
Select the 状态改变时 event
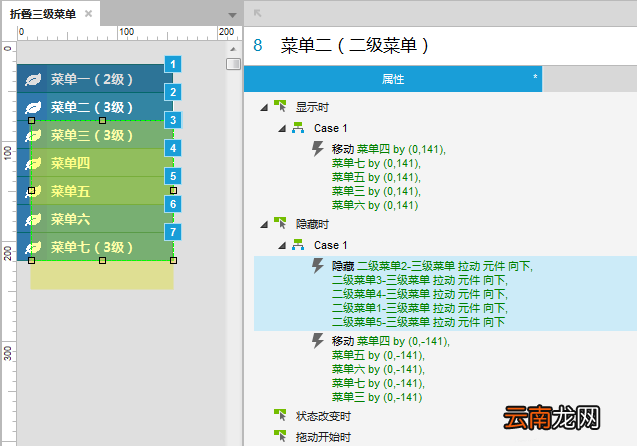coord(323,416)
